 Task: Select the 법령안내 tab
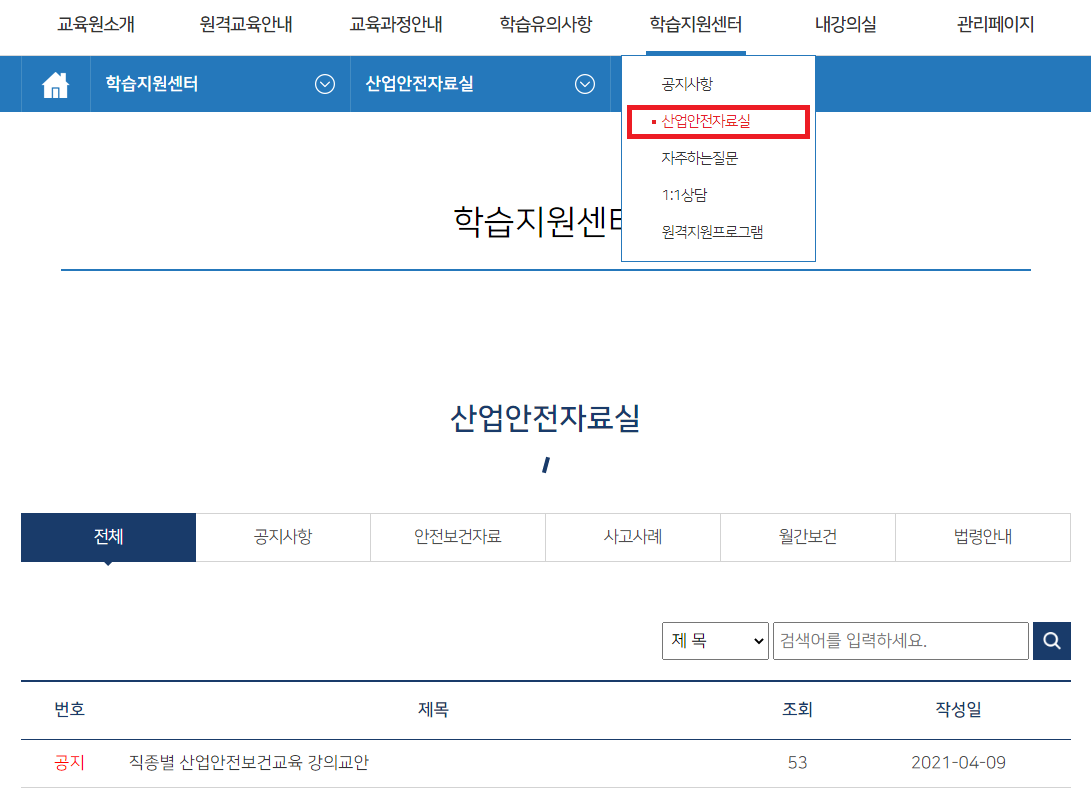pos(983,537)
